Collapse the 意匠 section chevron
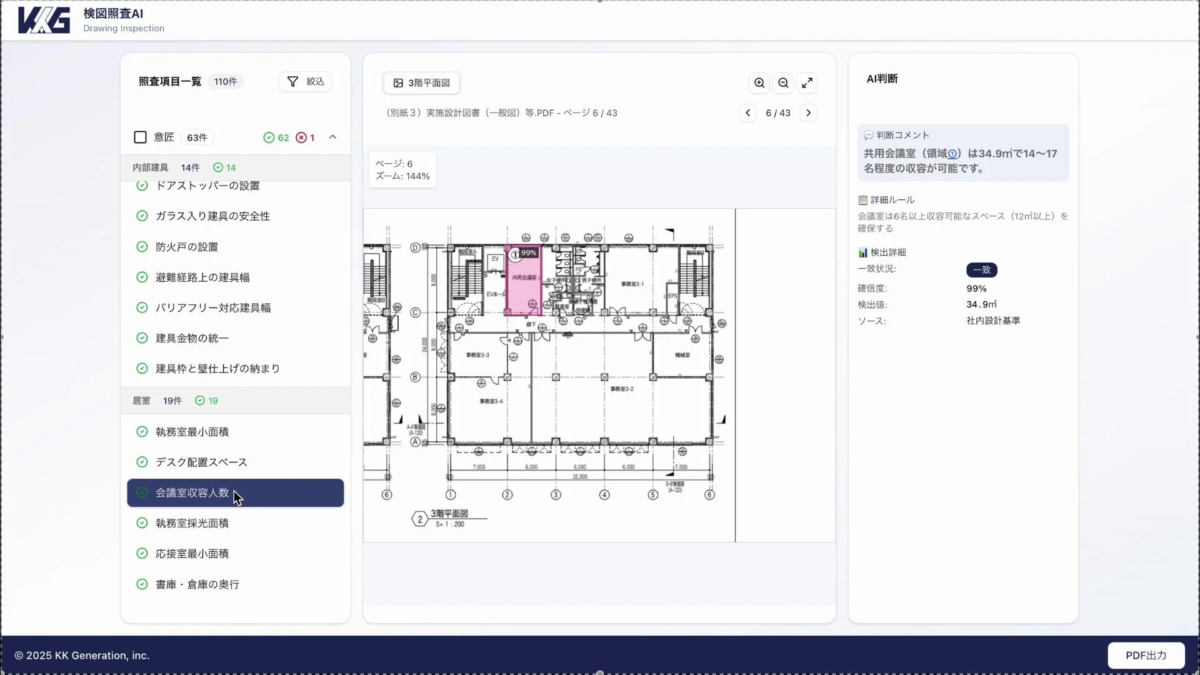 [x=334, y=137]
